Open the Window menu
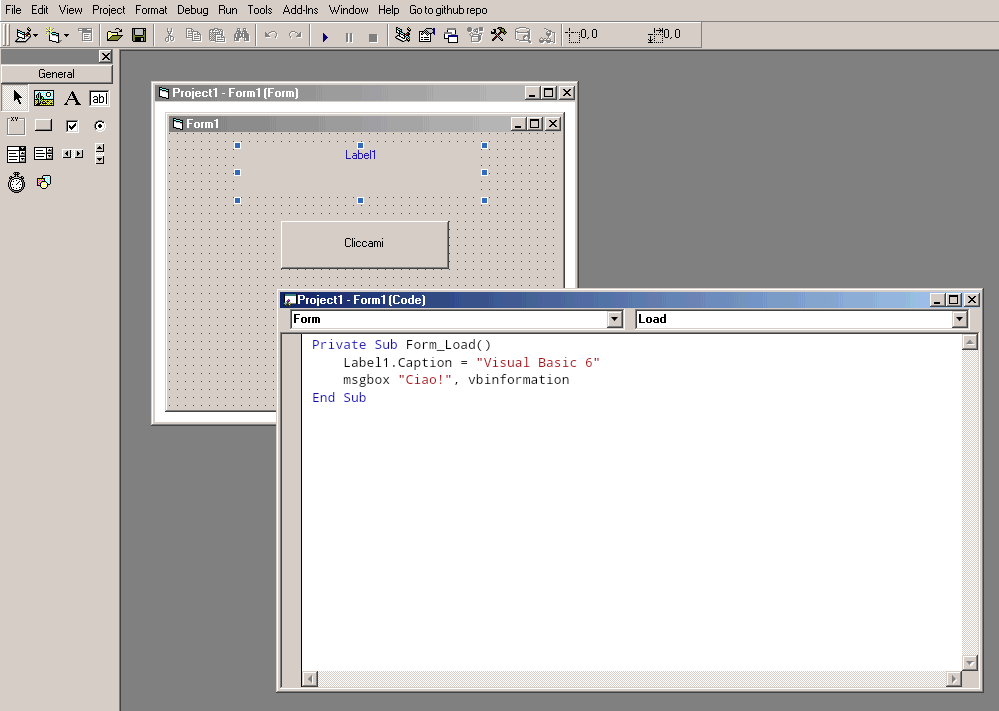The image size is (999, 711). [x=349, y=10]
